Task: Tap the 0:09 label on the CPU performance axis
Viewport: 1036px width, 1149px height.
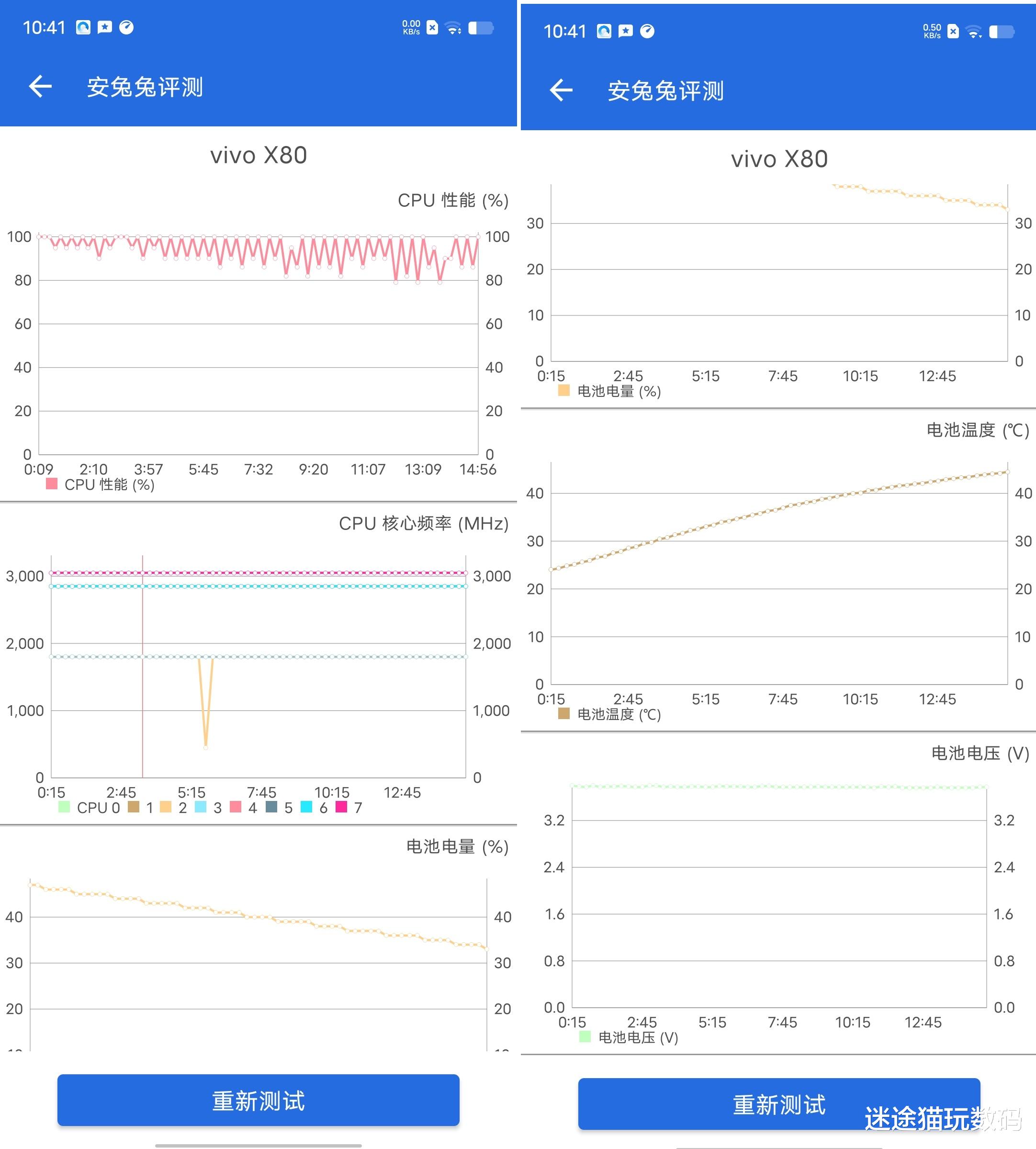Action: tap(39, 470)
